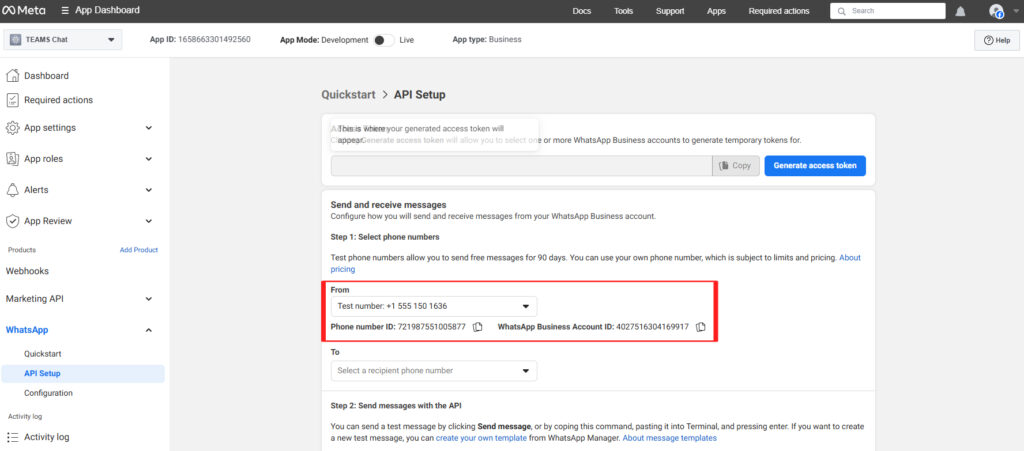Click the Dashboard home icon
Image resolution: width=1024 pixels, height=451 pixels.
pyautogui.click(x=12, y=76)
